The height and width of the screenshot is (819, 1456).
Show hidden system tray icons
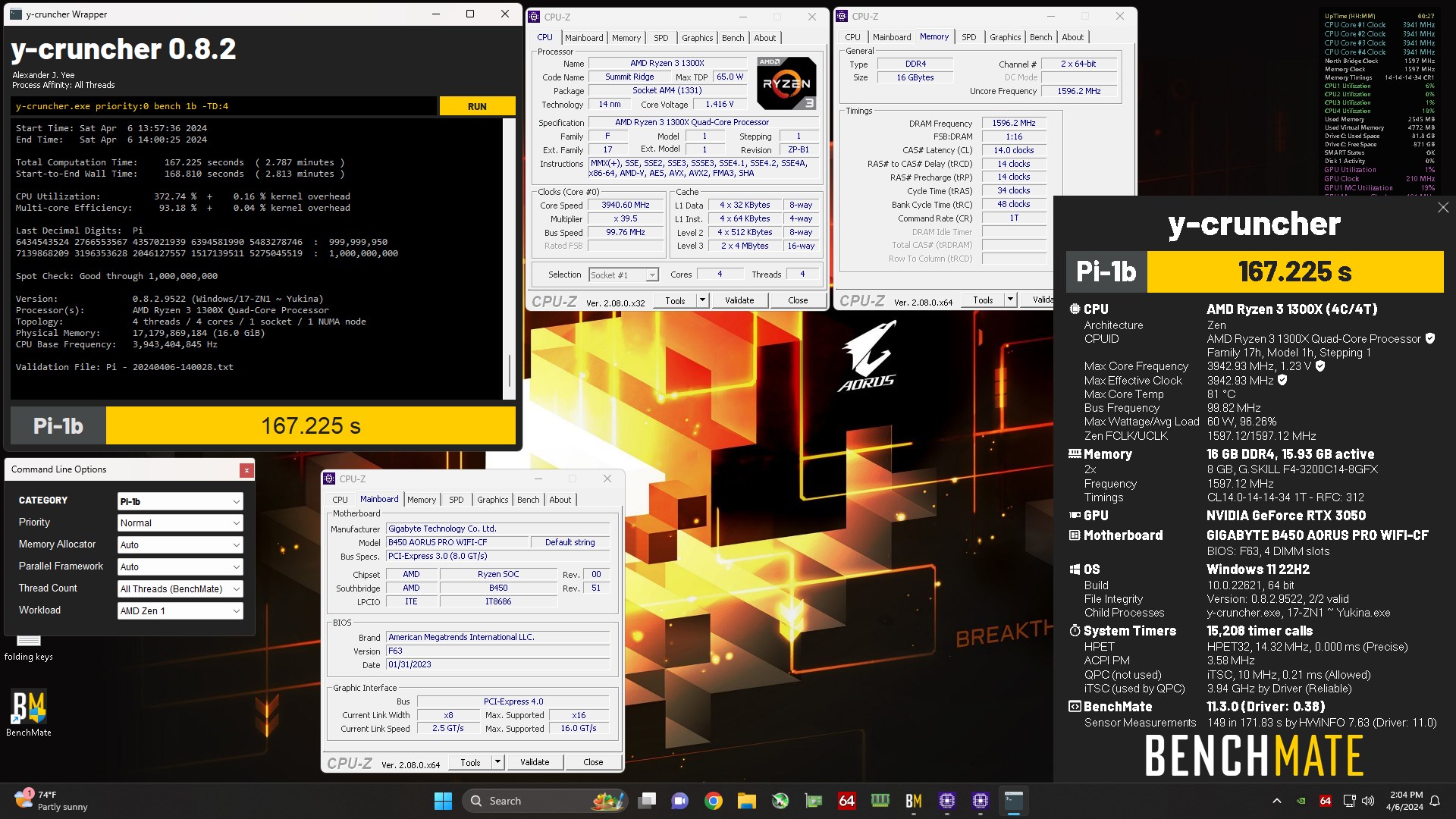(1276, 801)
